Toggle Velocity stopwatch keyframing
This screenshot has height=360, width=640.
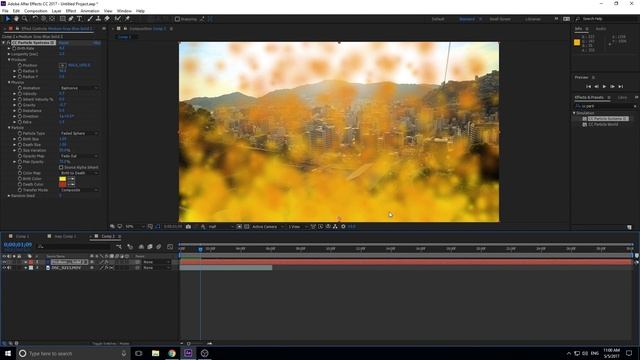click(x=20, y=94)
